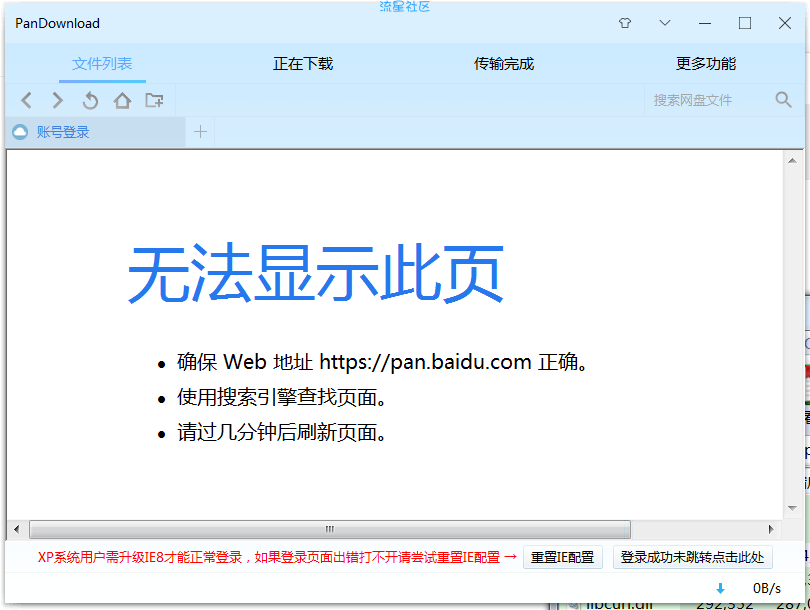Click the 重置IE配置 button
This screenshot has width=810, height=610.
563,557
